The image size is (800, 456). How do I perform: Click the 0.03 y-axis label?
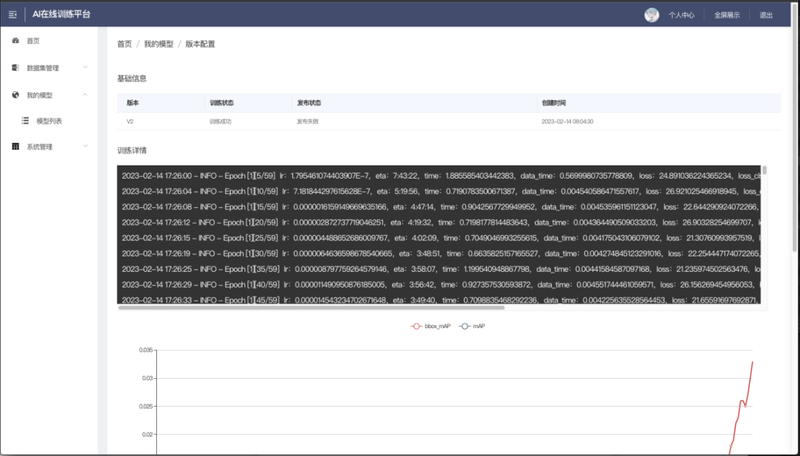pyautogui.click(x=147, y=378)
